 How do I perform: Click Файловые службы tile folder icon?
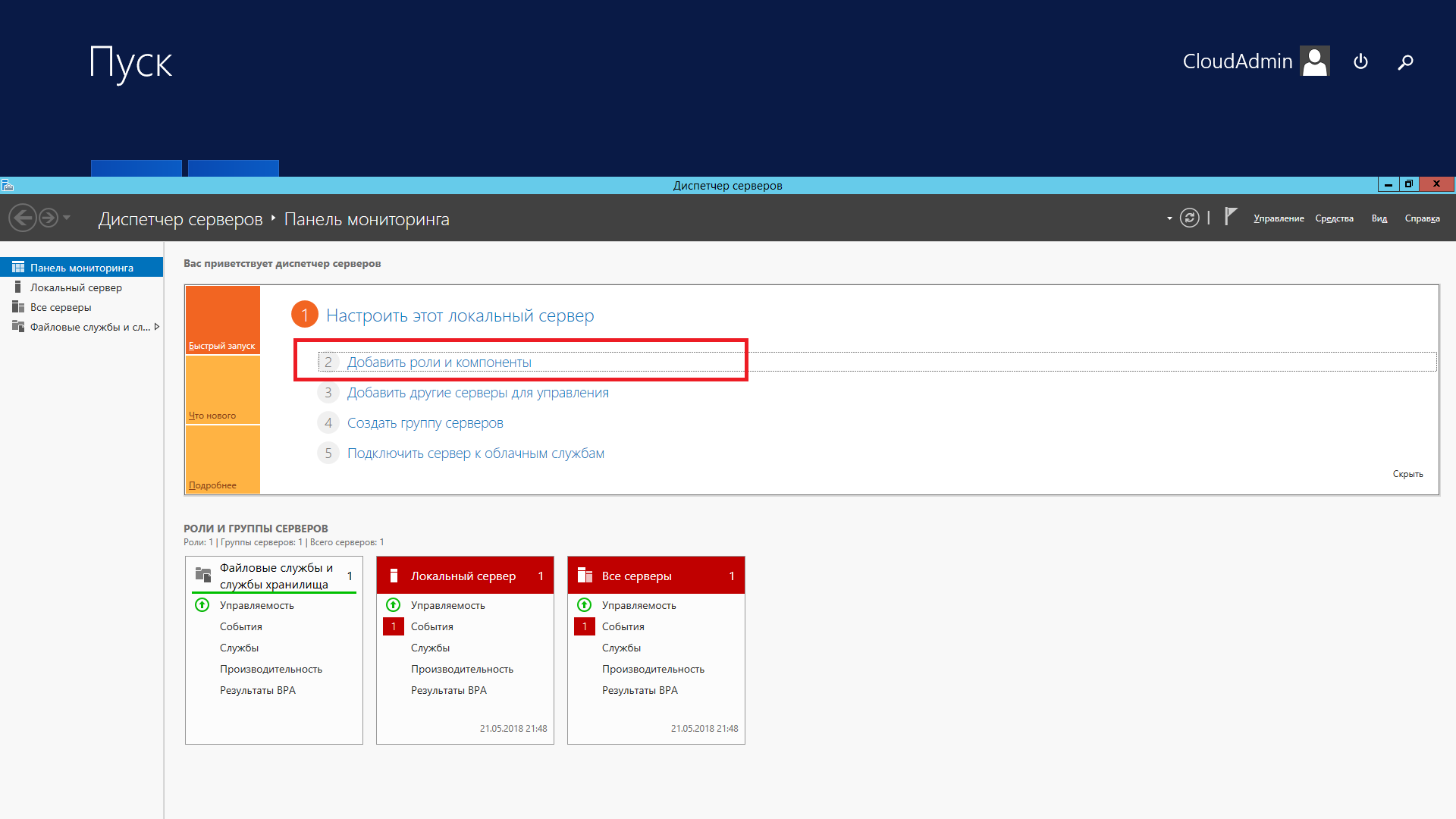pos(203,575)
